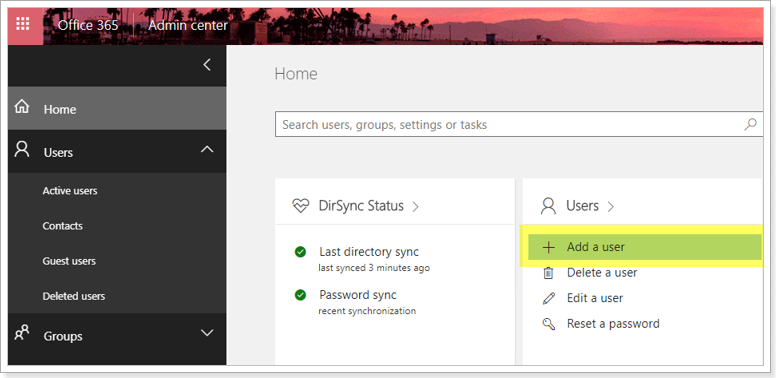The width and height of the screenshot is (776, 378).
Task: Click the DirSync Status heart icon
Action: [301, 206]
